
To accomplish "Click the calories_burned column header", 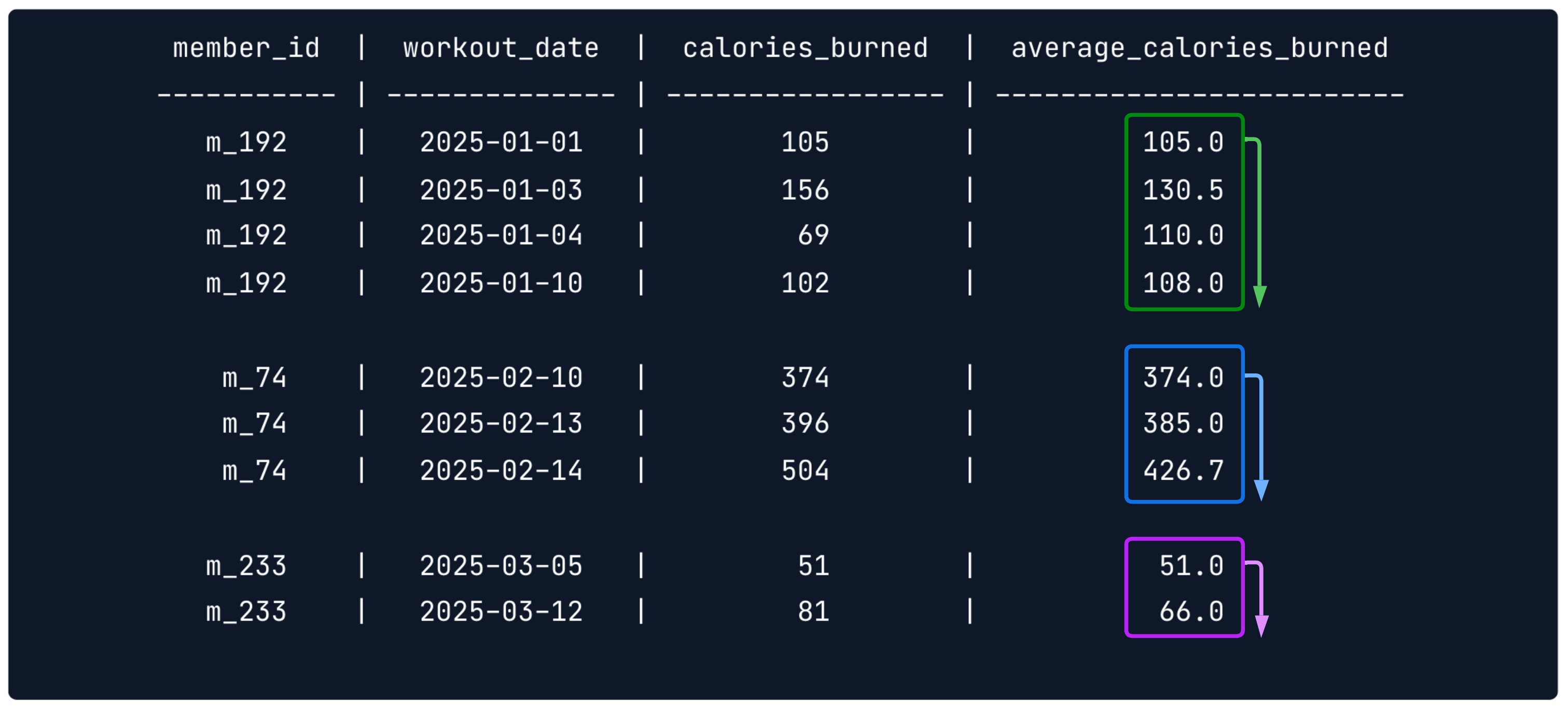I will point(806,48).
